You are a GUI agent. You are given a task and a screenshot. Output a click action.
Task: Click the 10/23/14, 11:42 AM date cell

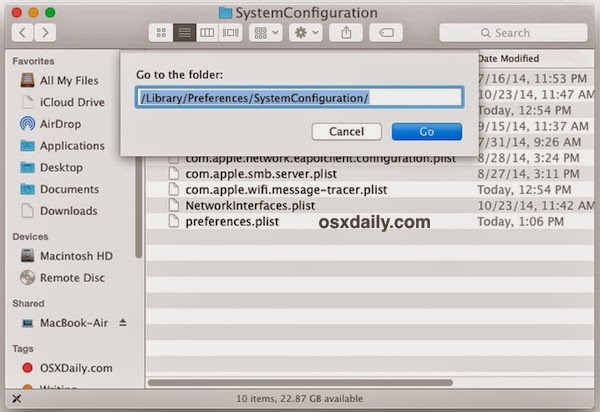[535, 206]
